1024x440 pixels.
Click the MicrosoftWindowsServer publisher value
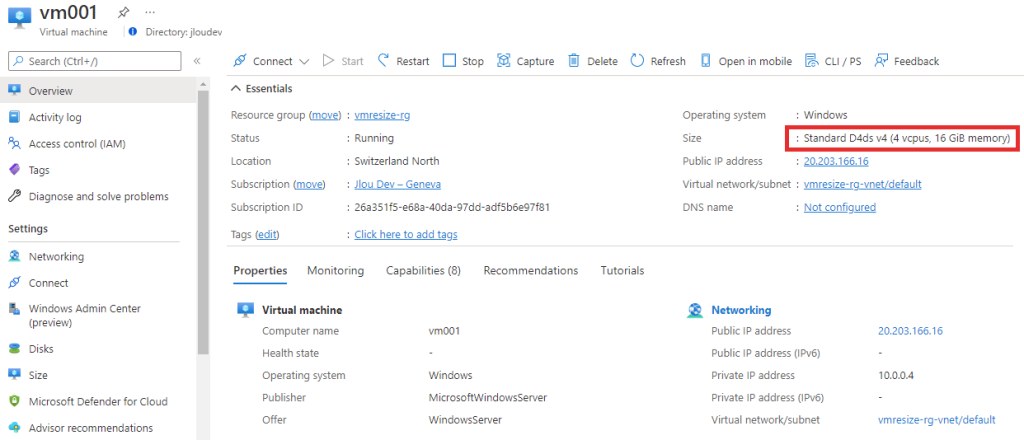point(488,398)
